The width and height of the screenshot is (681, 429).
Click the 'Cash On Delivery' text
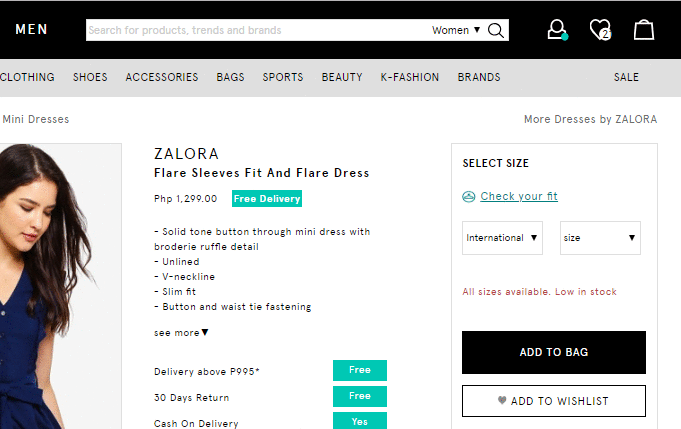(x=196, y=423)
